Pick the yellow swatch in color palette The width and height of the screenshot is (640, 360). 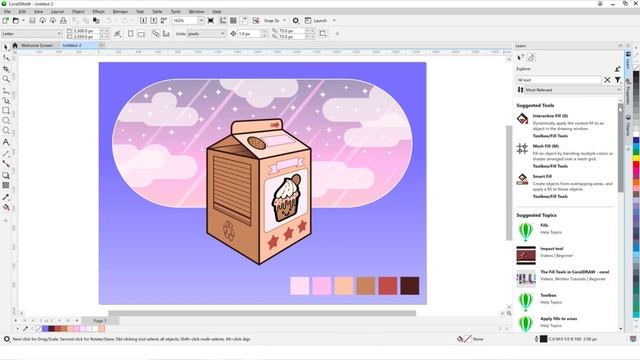click(x=636, y=158)
